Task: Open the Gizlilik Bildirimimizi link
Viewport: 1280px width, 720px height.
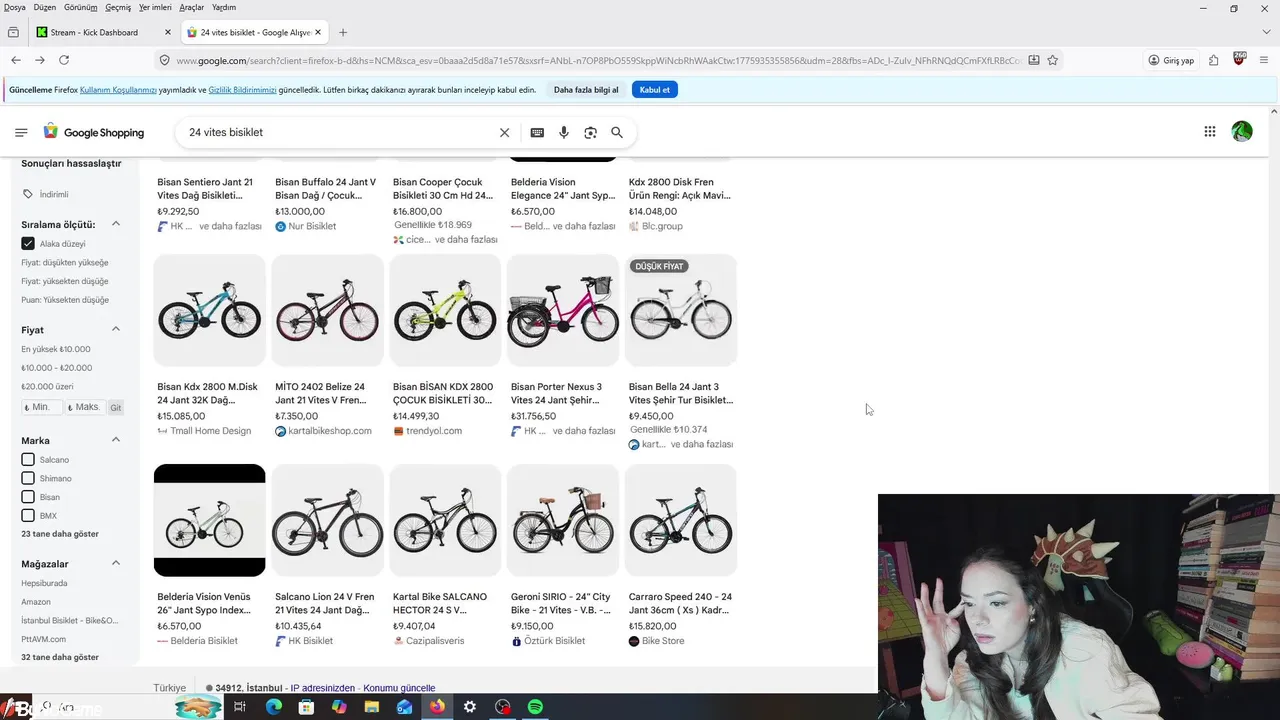Action: (242, 90)
